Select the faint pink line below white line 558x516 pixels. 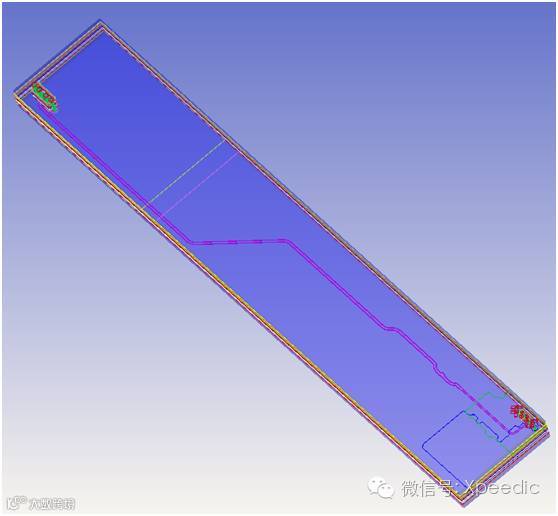coord(199,184)
